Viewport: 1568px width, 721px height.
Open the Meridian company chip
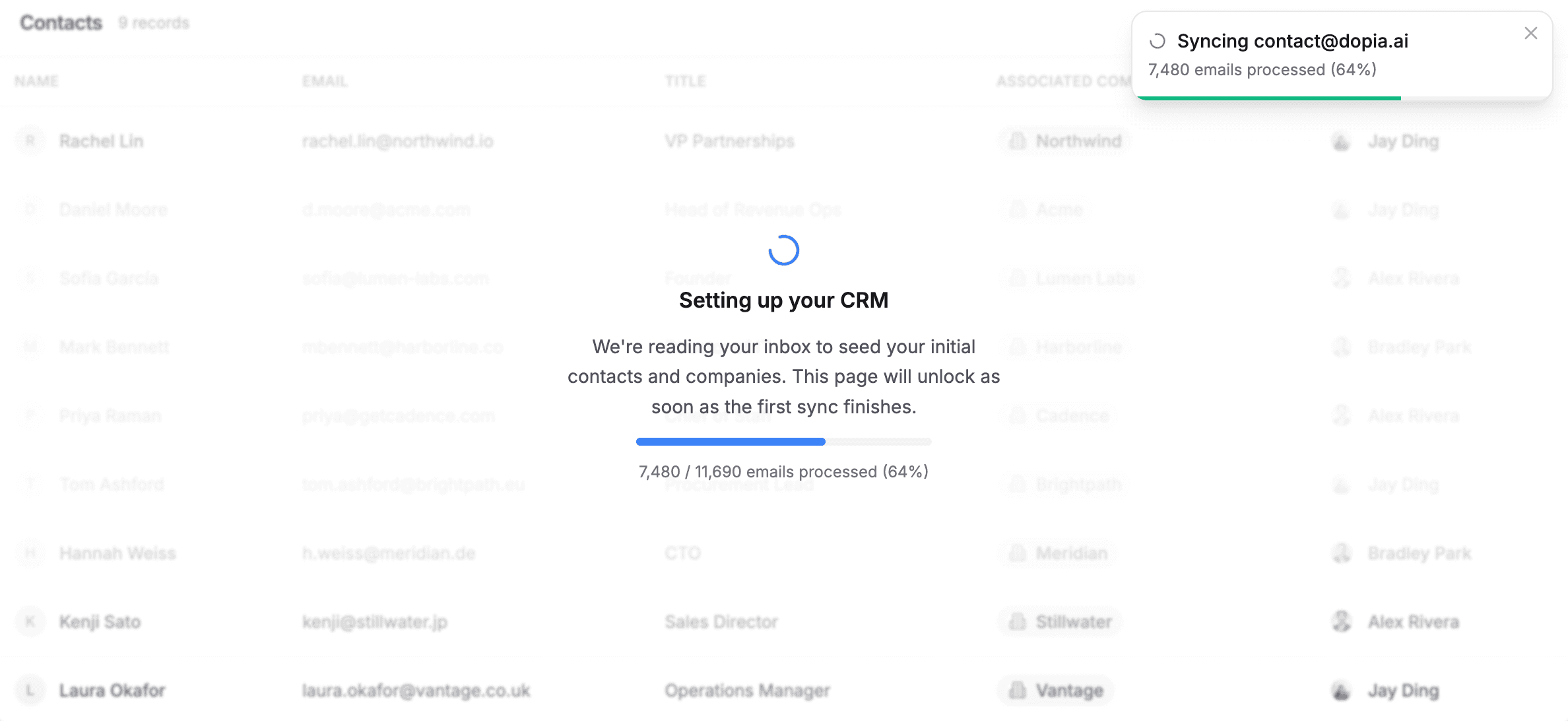1059,553
